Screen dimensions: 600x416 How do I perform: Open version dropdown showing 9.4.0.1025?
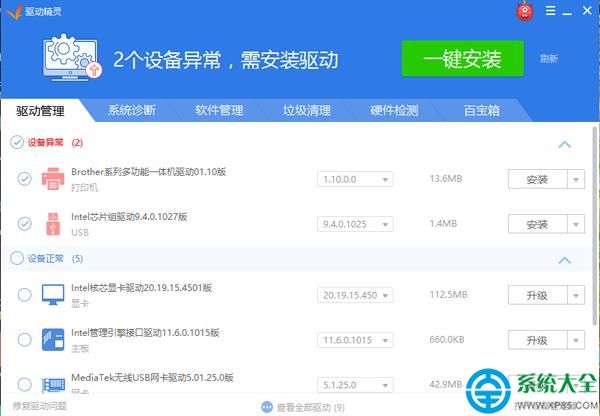355,224
